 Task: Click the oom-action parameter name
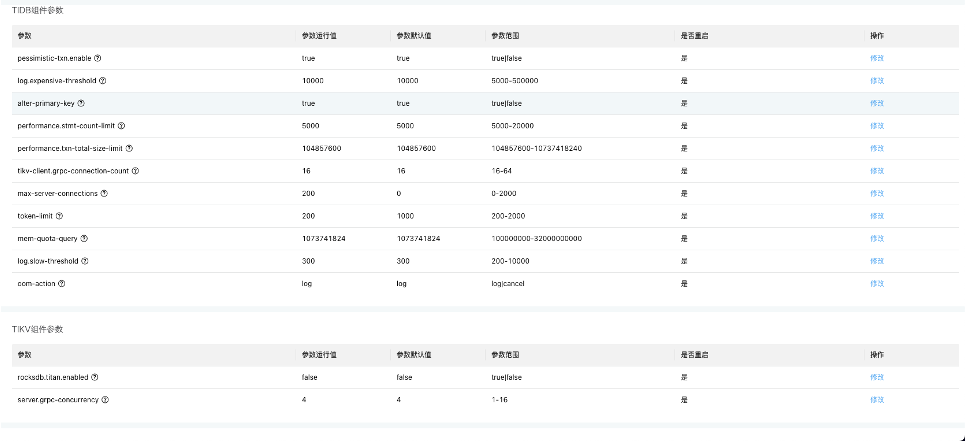tap(36, 284)
